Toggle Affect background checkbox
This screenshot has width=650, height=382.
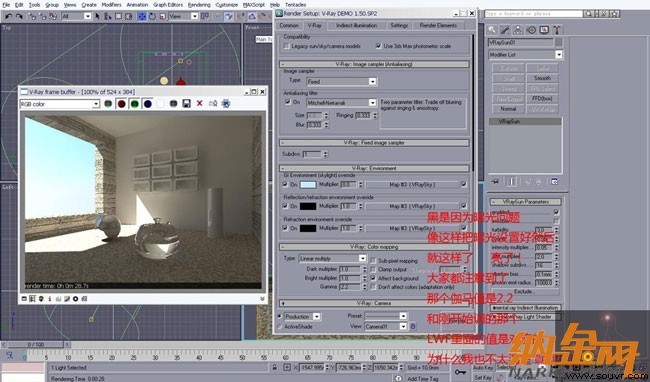(373, 278)
